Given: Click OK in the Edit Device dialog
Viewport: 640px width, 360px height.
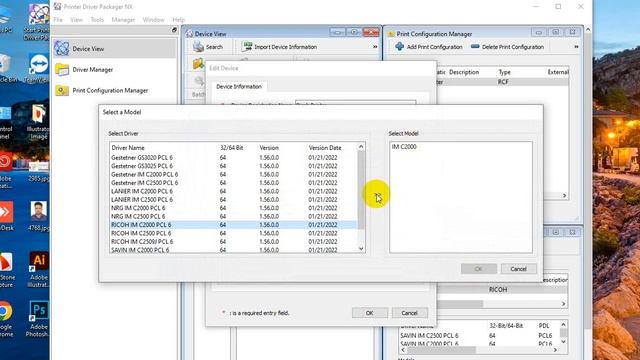Looking at the screenshot, I should coord(370,313).
